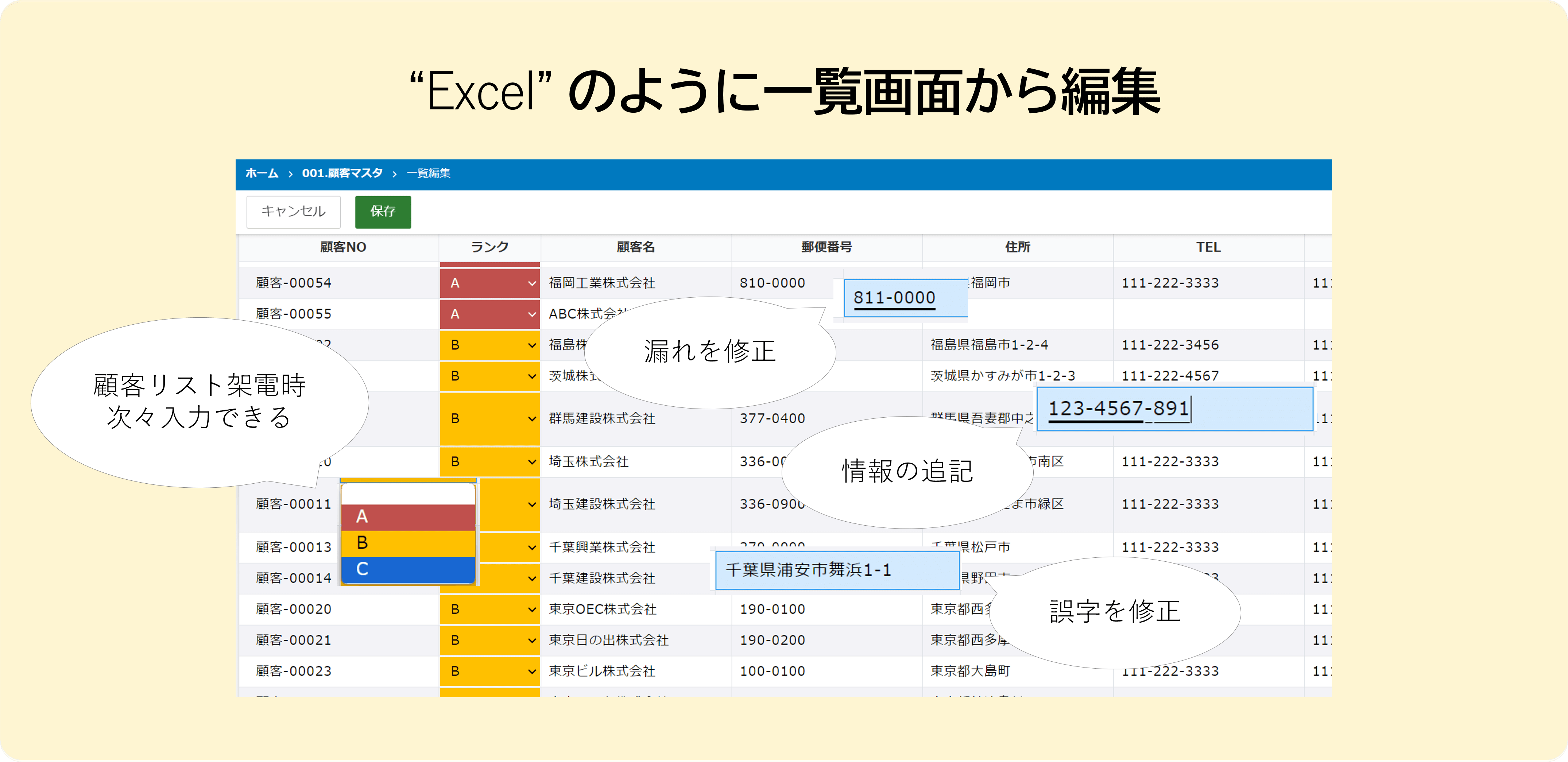Image resolution: width=1568 pixels, height=762 pixels.
Task: Click the ランク column header
Action: [489, 247]
